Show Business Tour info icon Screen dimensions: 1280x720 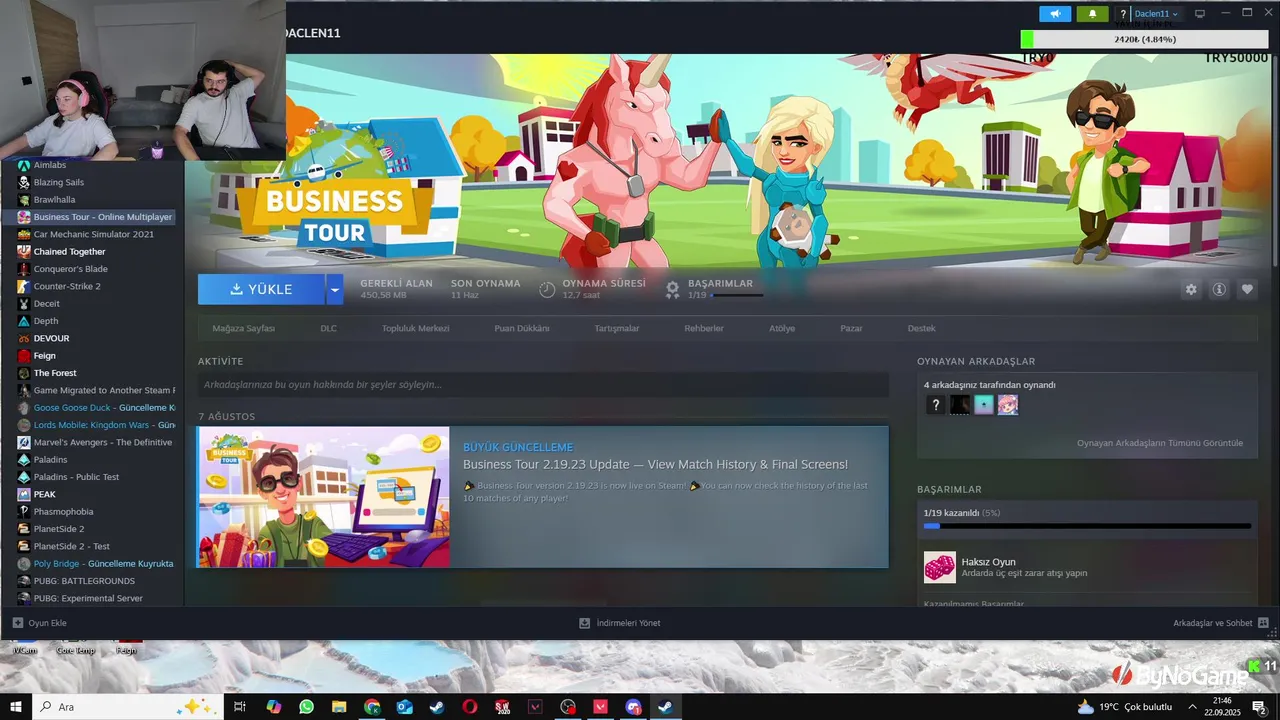pyautogui.click(x=1219, y=289)
